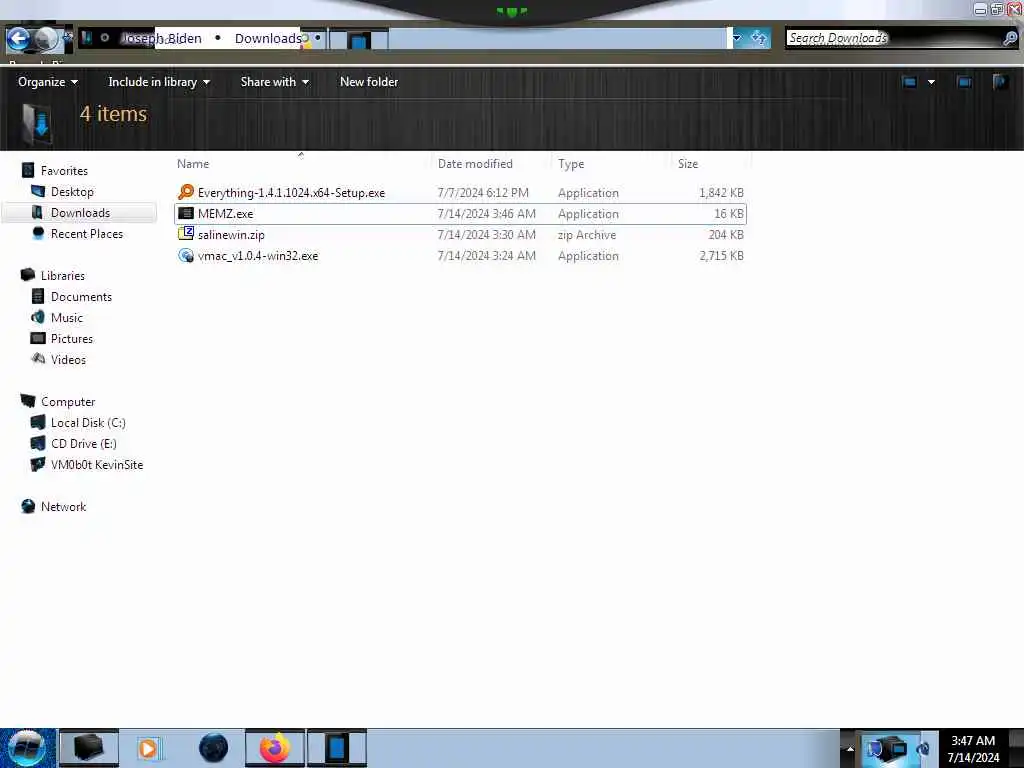Click the Downloads breadcrumb segment
Screen dimensions: 1024x768
pyautogui.click(x=268, y=39)
